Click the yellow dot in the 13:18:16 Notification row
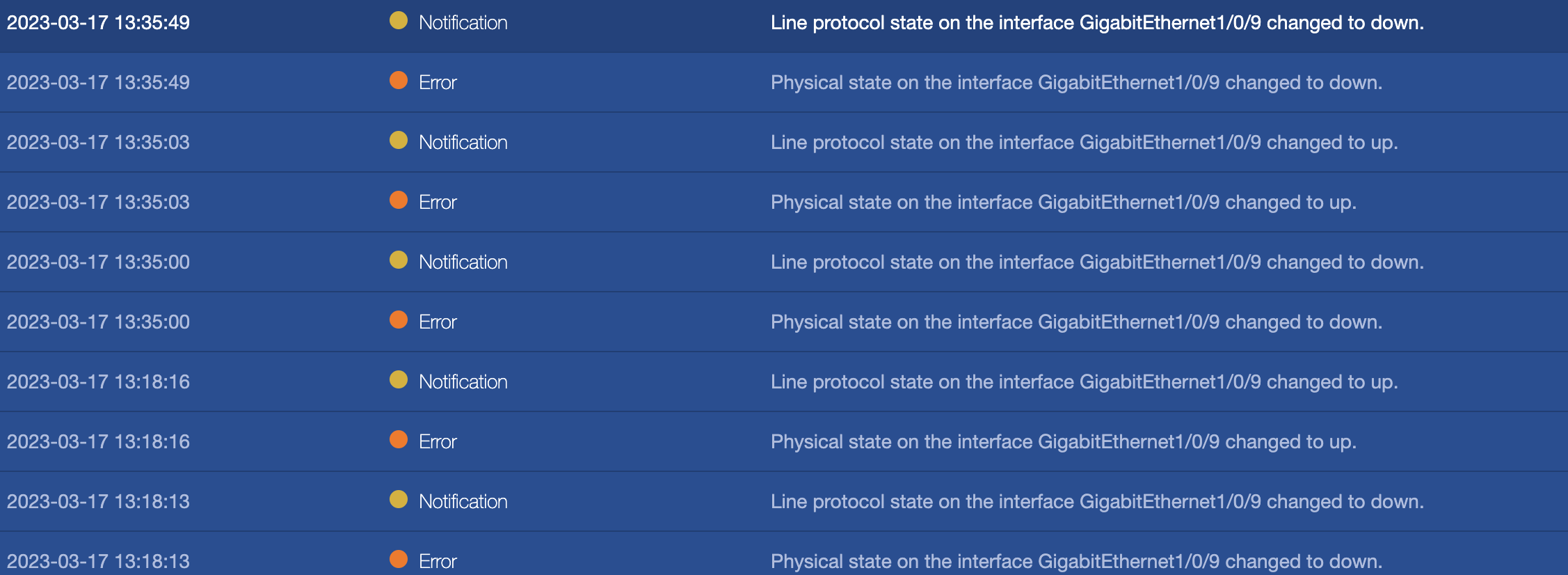 399,380
